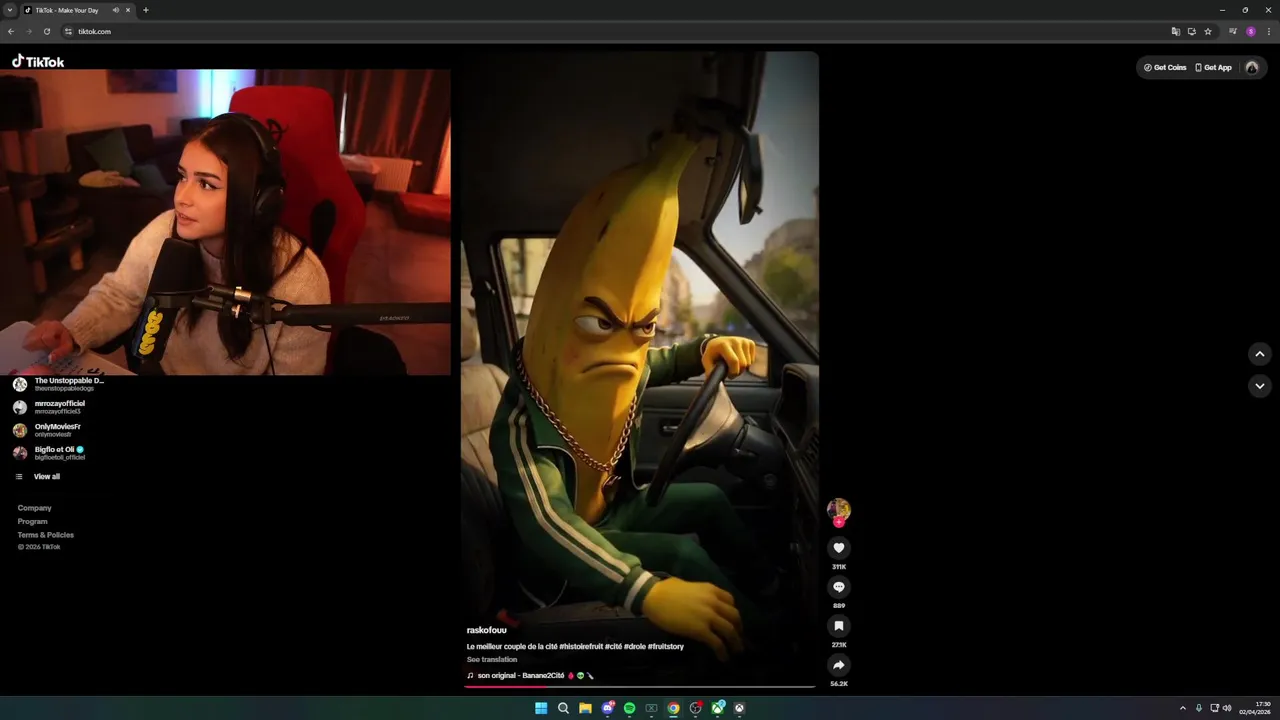1280x720 pixels.
Task: Click the #fruitstory hashtag
Action: pyautogui.click(x=665, y=647)
